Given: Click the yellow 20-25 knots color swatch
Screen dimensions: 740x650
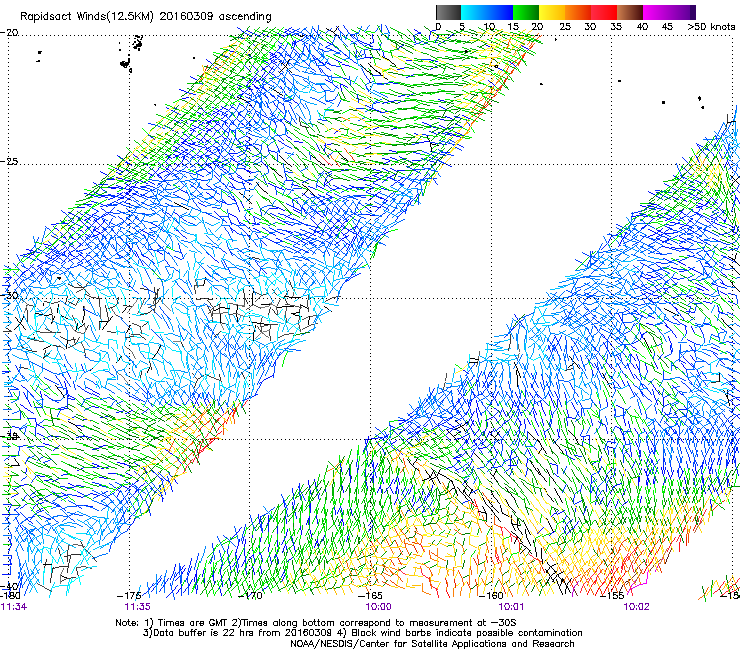Looking at the screenshot, I should (x=552, y=12).
